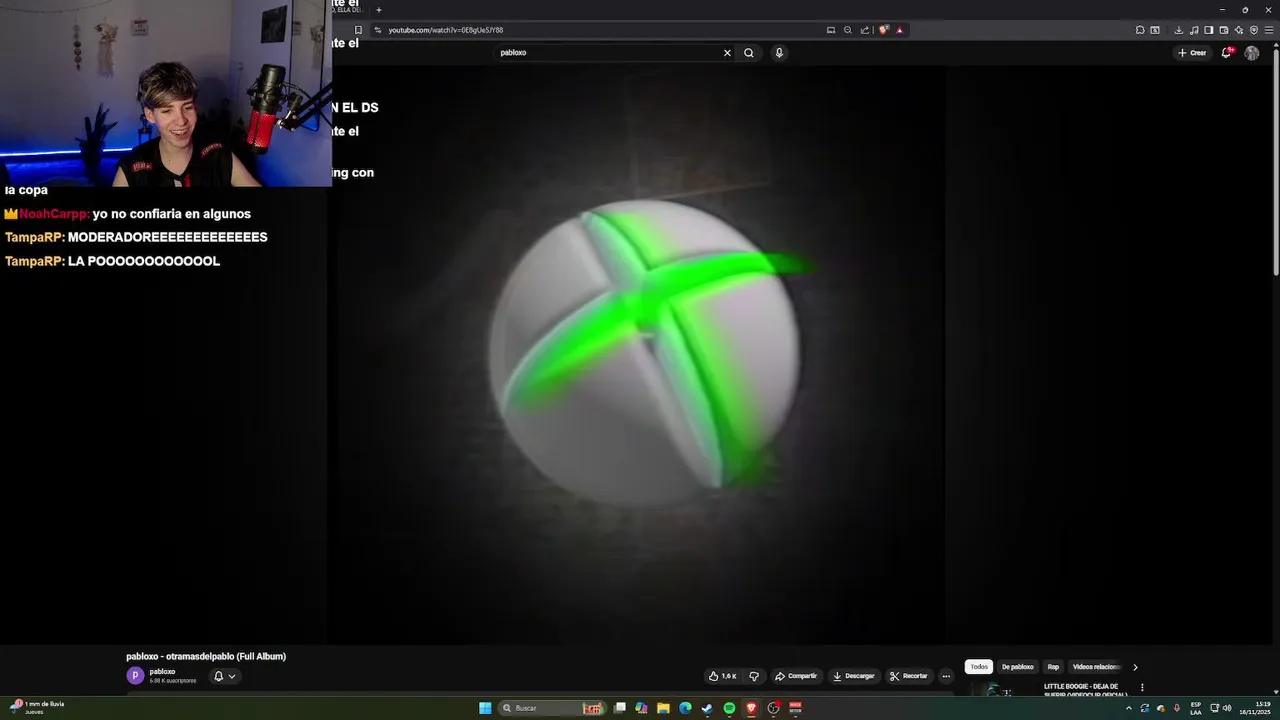Image resolution: width=1280 pixels, height=720 pixels.
Task: Open the YouTube account avatar menu
Action: [x=1252, y=53]
